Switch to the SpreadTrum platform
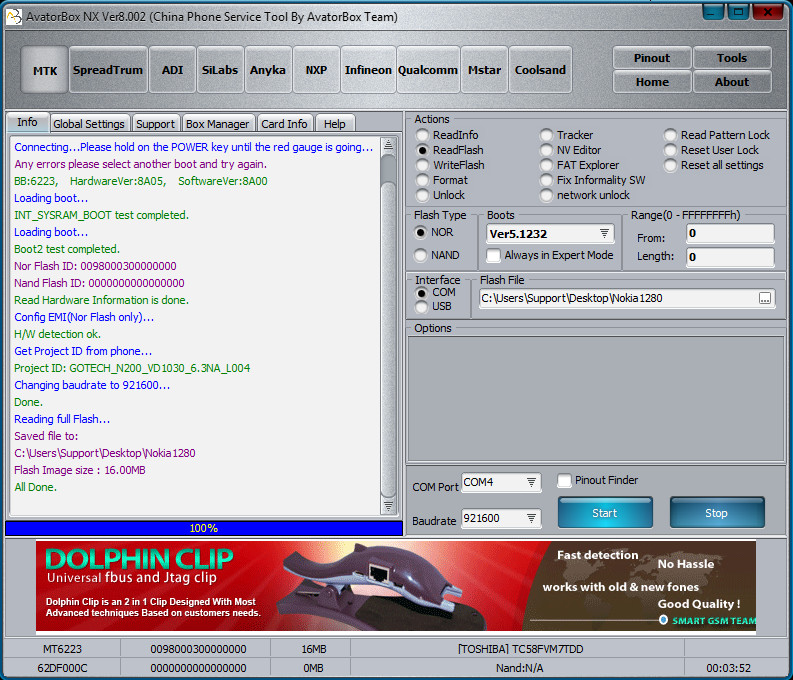The width and height of the screenshot is (793, 680). pyautogui.click(x=108, y=70)
